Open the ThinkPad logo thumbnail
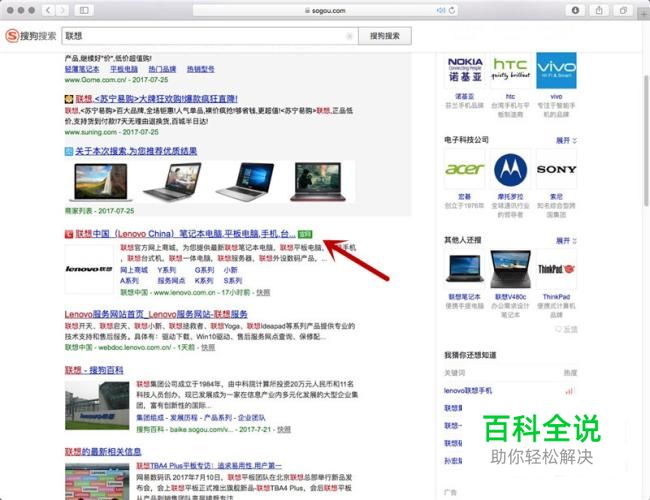The height and width of the screenshot is (500, 650). coord(556,269)
